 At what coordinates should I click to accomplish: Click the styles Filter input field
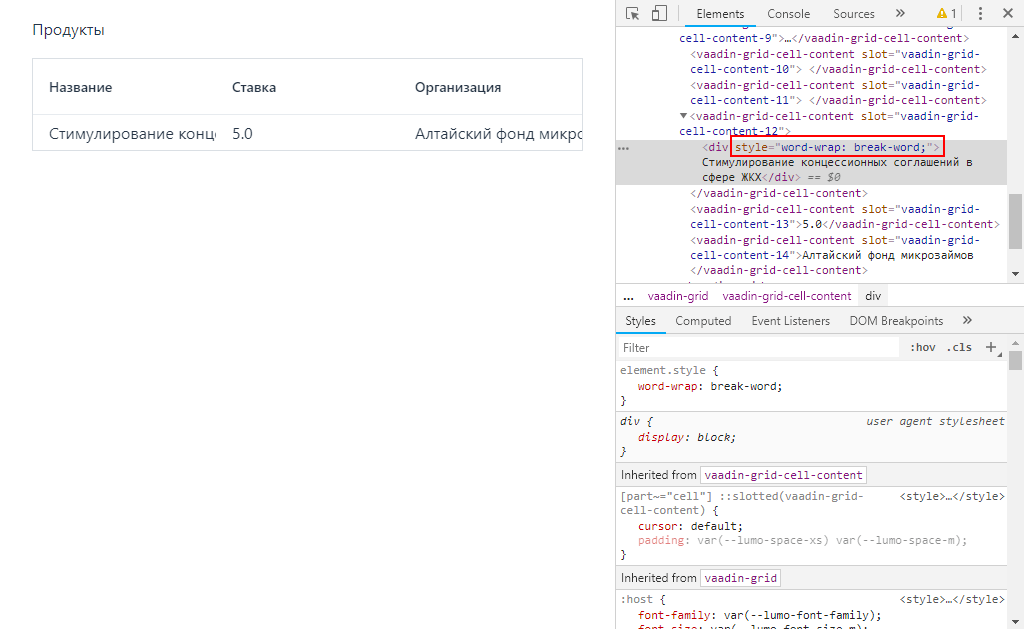(759, 347)
